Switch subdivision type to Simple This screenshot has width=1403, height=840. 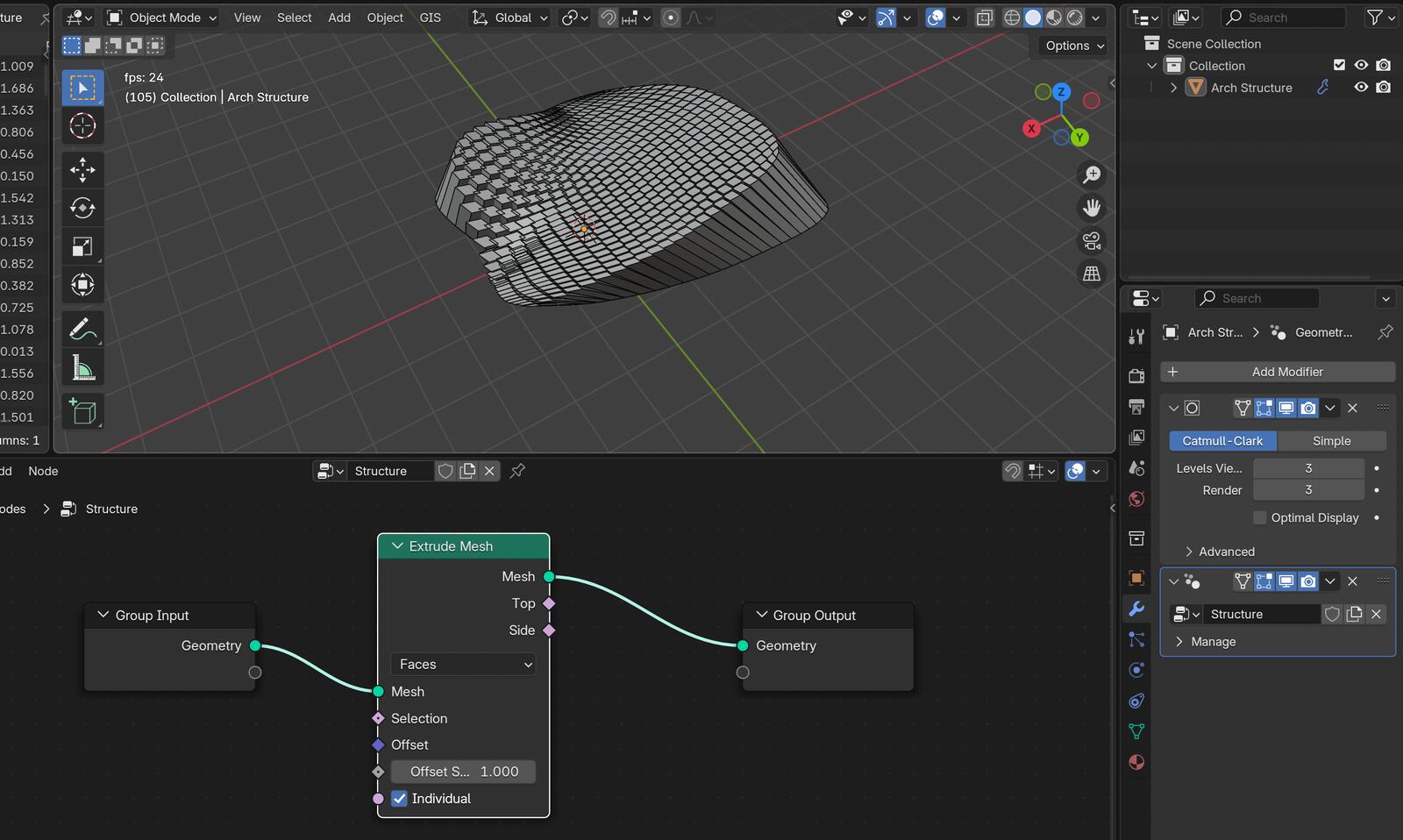pyautogui.click(x=1331, y=441)
